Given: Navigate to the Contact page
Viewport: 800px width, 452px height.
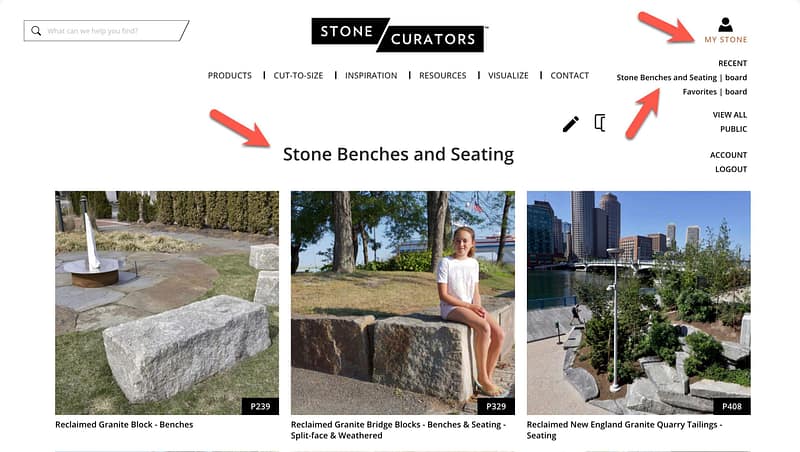Looking at the screenshot, I should (570, 76).
